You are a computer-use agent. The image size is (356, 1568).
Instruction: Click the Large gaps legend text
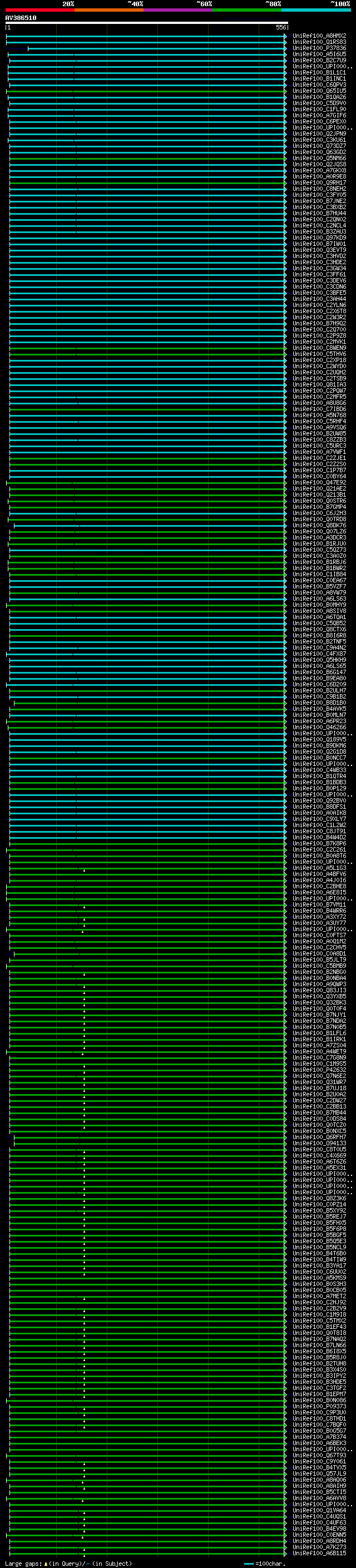[x=23, y=1563]
